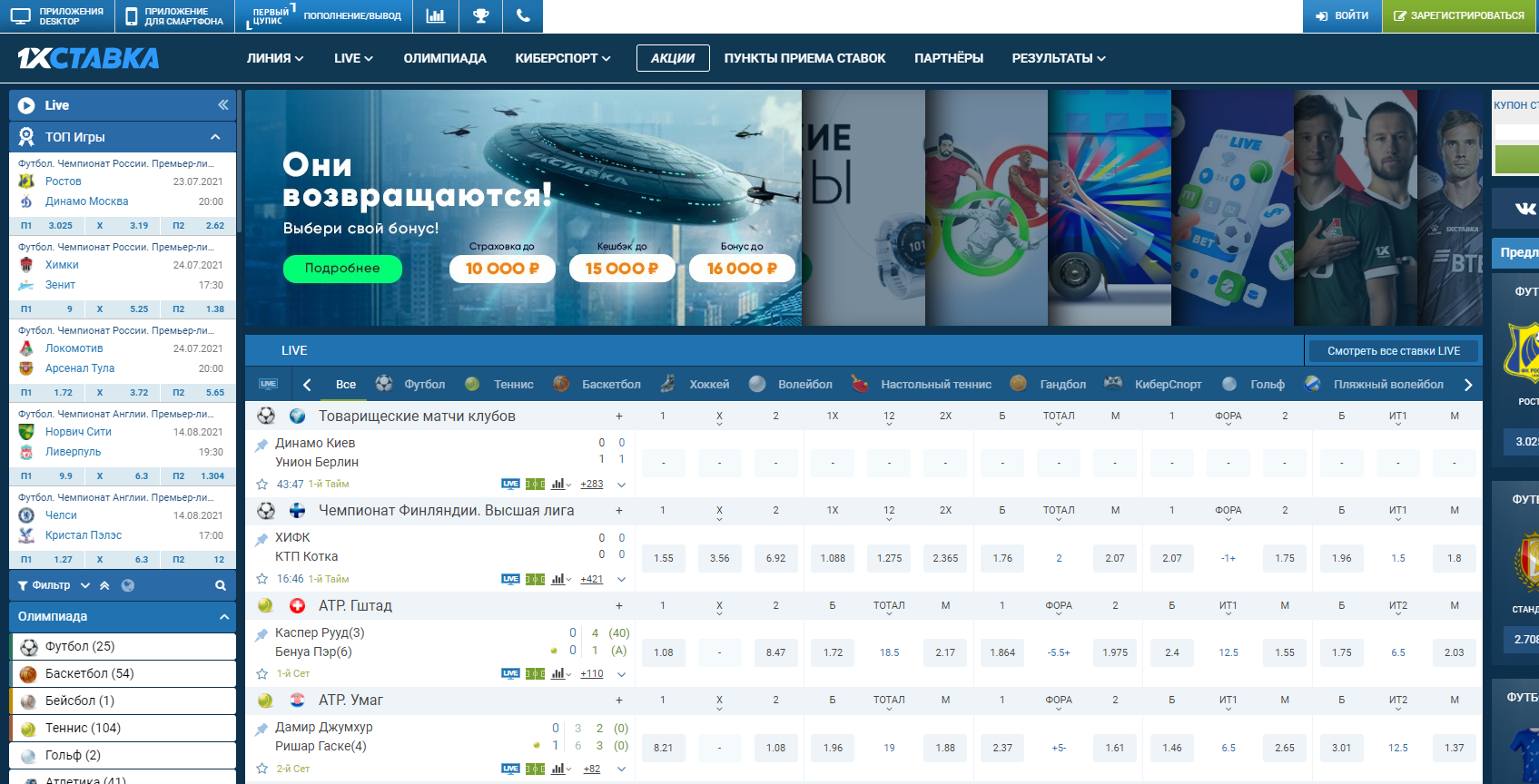
Task: Click plus icon on Товарищеские матчи клубов row
Action: 619,416
